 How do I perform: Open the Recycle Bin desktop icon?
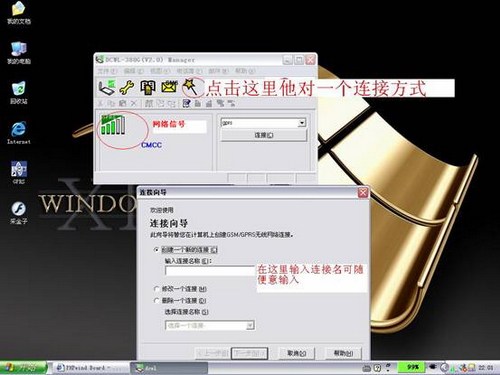[19, 93]
